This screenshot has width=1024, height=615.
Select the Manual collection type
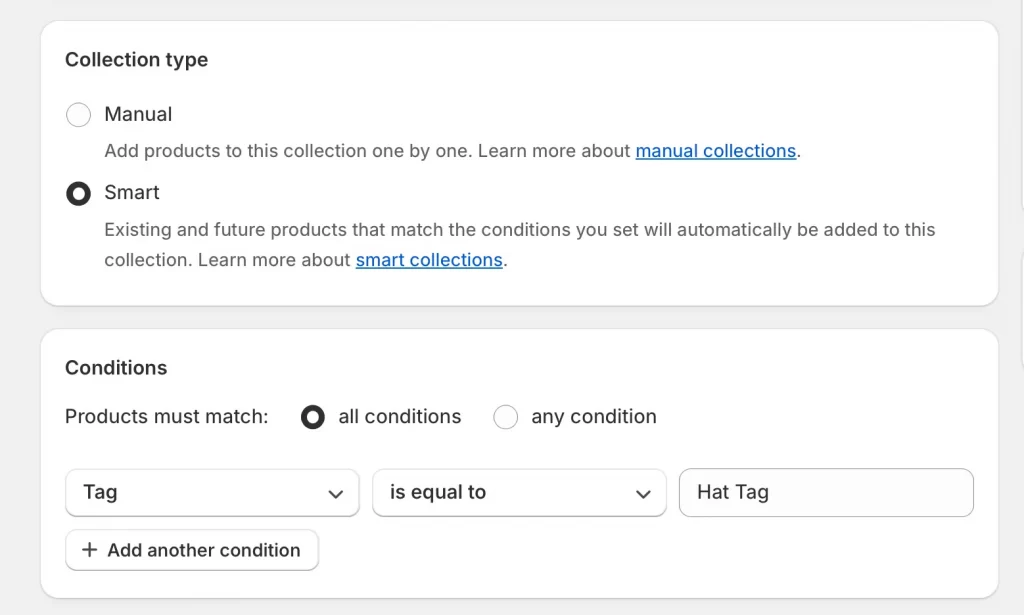(x=78, y=114)
